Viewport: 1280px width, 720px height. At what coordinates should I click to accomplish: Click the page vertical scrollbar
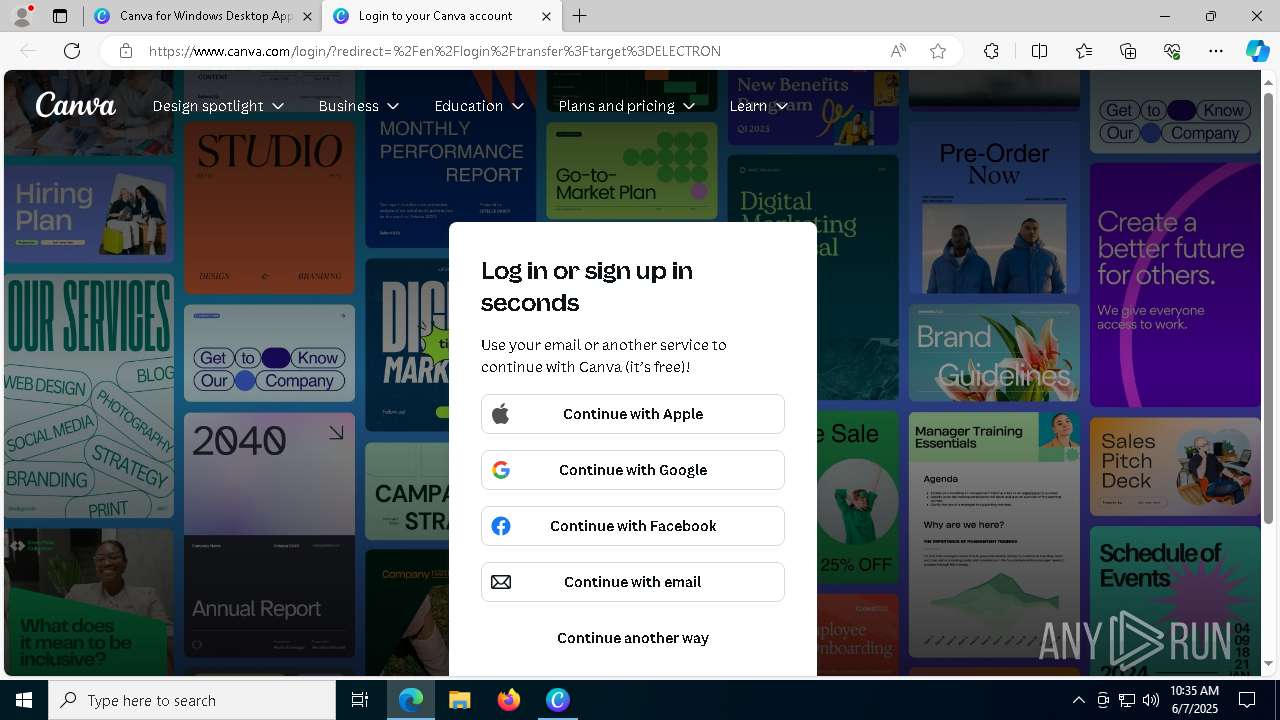click(1269, 307)
